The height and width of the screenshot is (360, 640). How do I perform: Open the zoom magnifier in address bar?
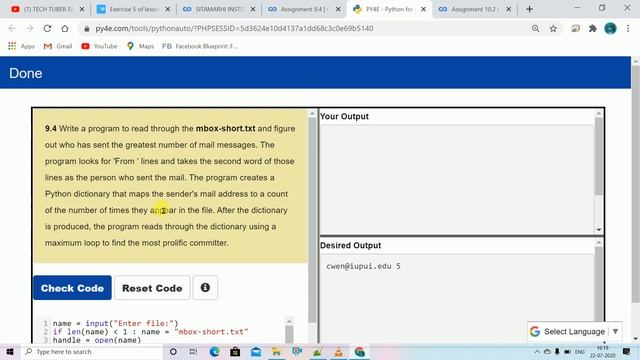[536, 28]
